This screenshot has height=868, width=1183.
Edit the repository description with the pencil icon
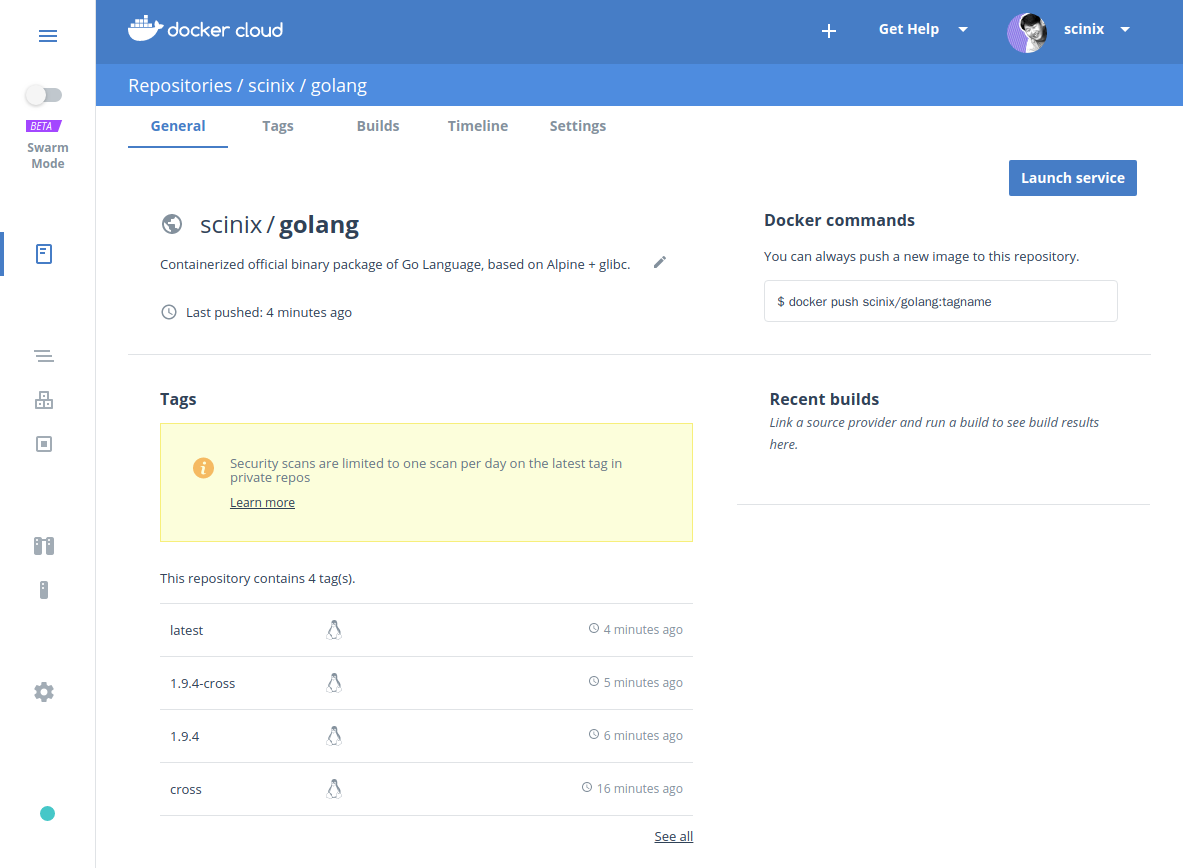659,263
